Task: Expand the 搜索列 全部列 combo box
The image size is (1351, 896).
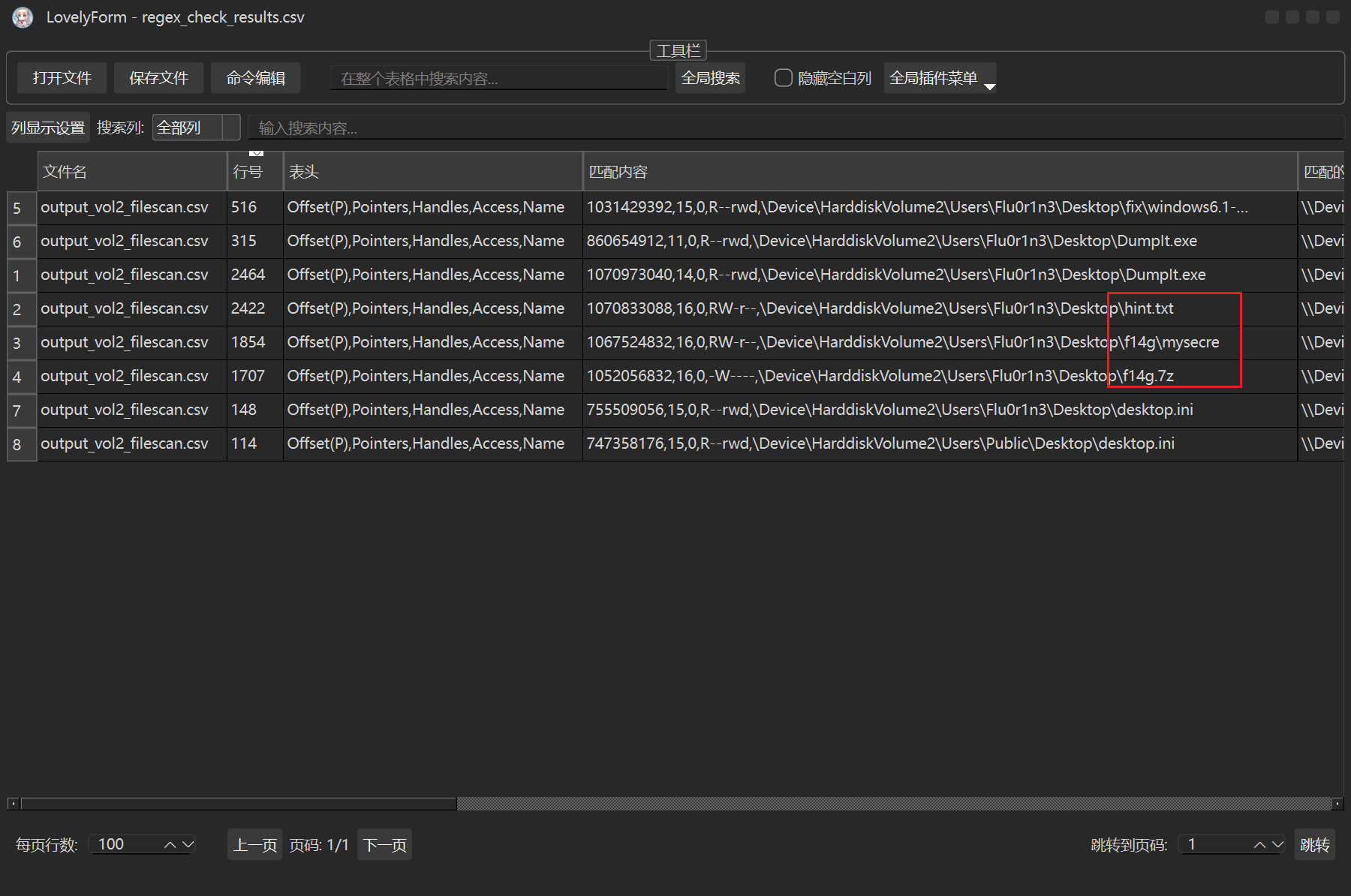Action: [196, 128]
